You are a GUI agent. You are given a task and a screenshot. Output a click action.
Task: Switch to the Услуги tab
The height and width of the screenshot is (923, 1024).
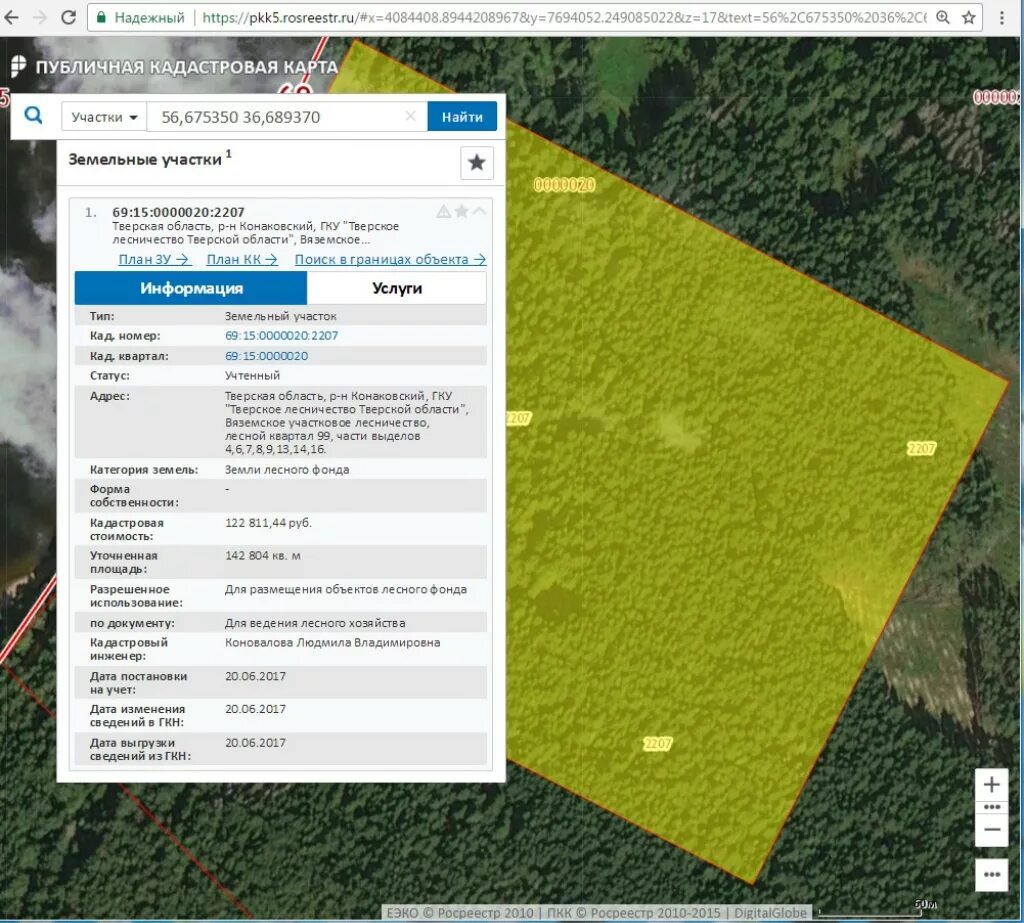pos(396,288)
